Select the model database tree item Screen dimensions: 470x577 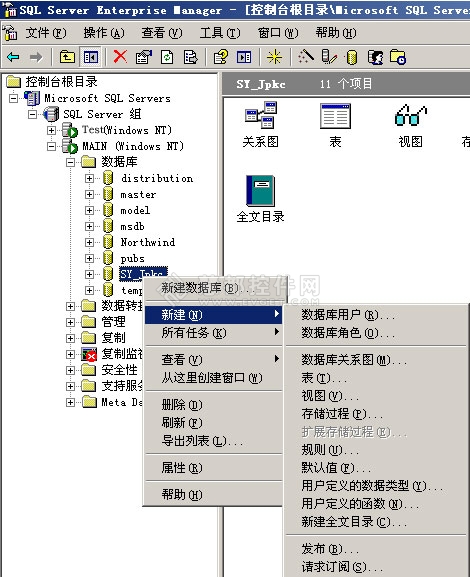coord(135,210)
